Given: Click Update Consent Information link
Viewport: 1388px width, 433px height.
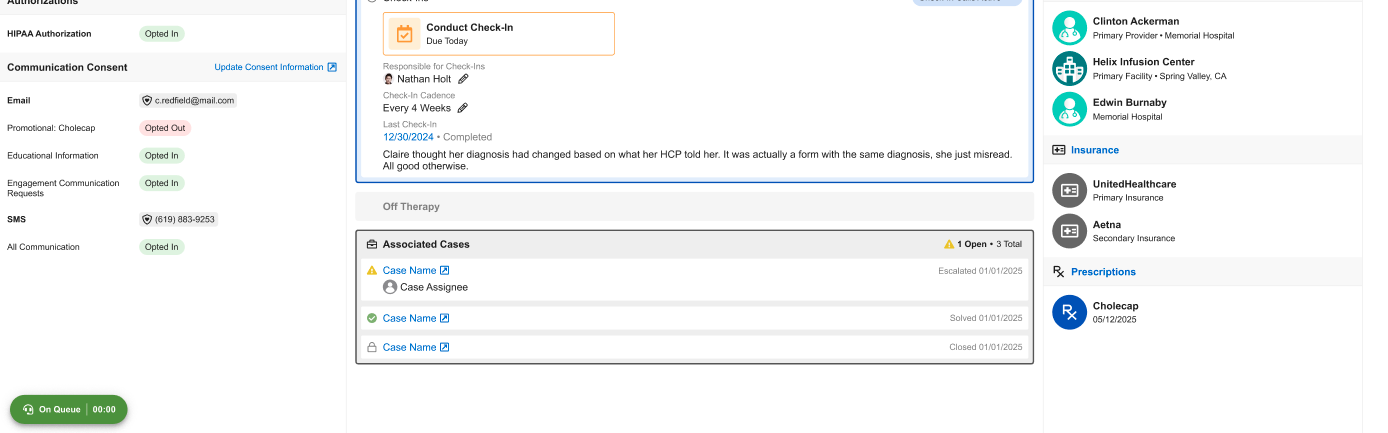Looking at the screenshot, I should tap(275, 68).
